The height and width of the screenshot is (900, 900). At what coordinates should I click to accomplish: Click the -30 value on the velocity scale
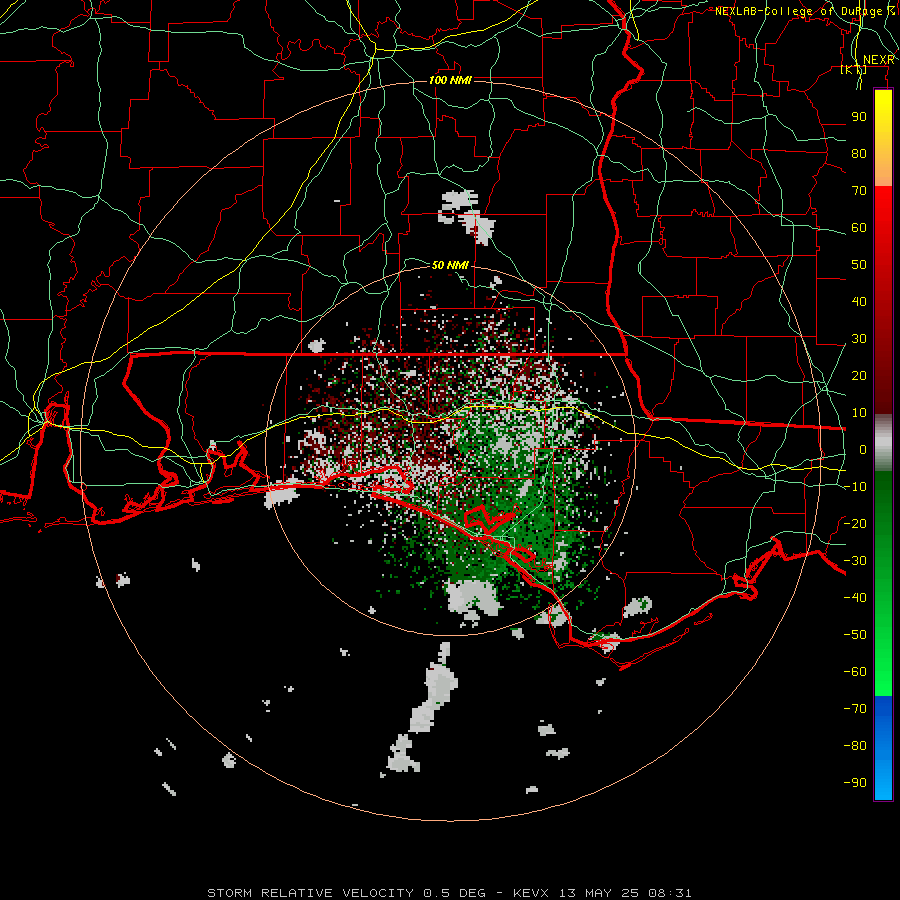pyautogui.click(x=855, y=561)
